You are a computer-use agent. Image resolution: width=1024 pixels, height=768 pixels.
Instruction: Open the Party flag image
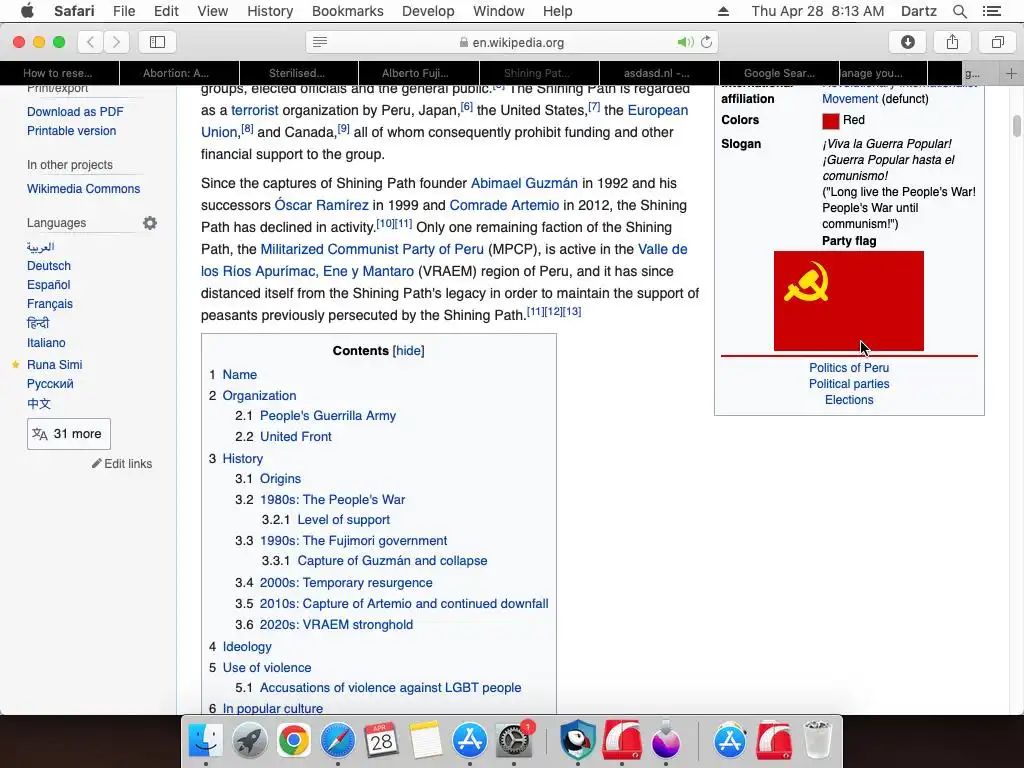849,301
